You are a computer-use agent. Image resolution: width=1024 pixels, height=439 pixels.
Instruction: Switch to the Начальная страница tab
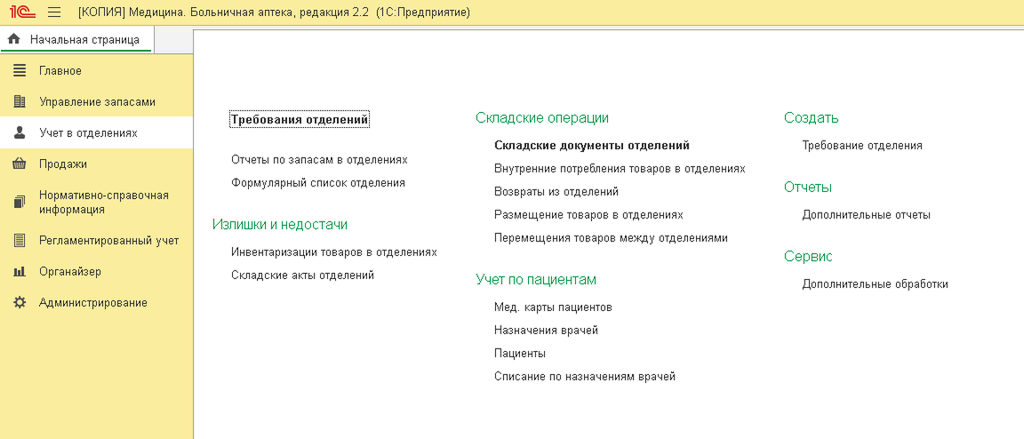[84, 39]
